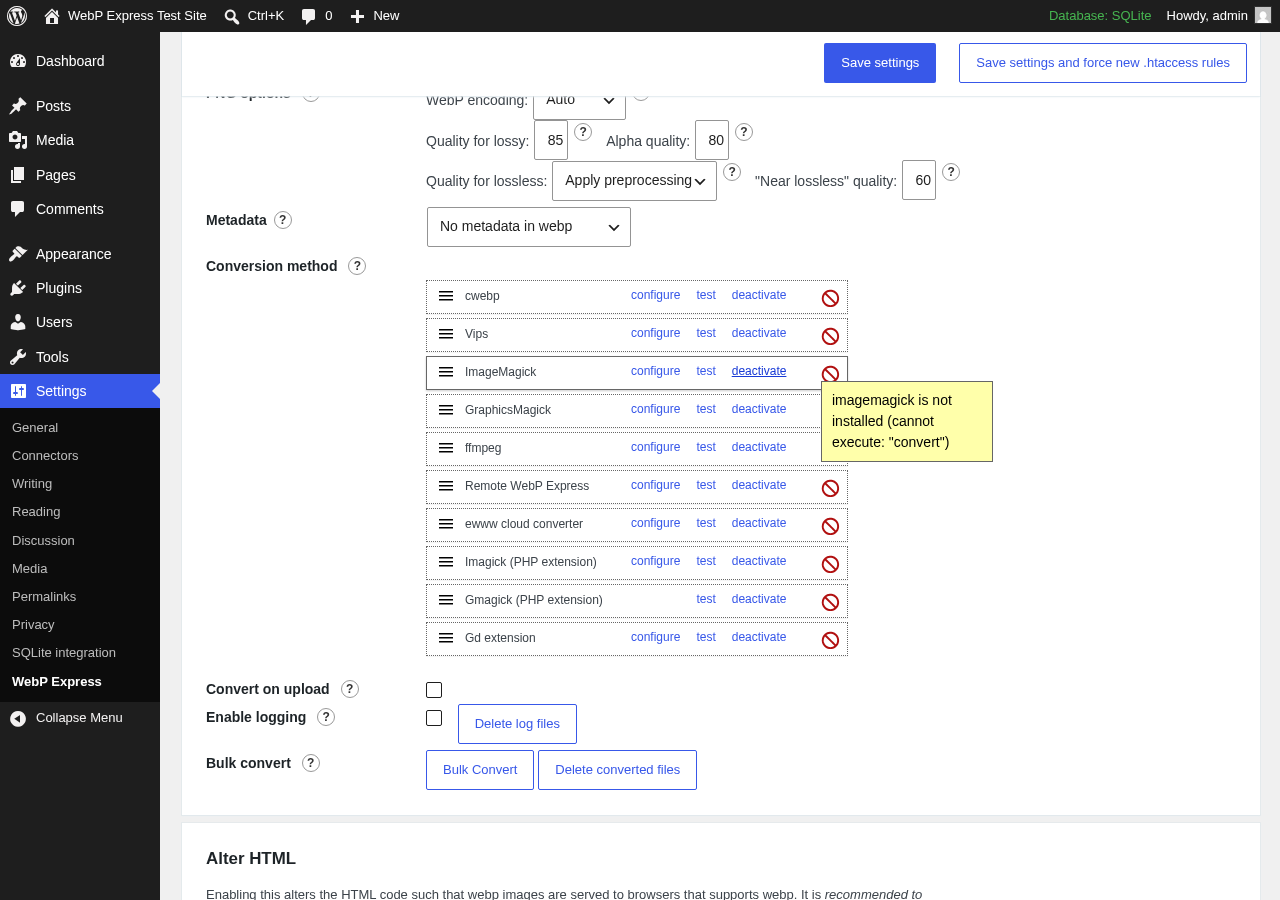The height and width of the screenshot is (900, 1280).
Task: Open the Dashboard menu
Action: [80, 61]
